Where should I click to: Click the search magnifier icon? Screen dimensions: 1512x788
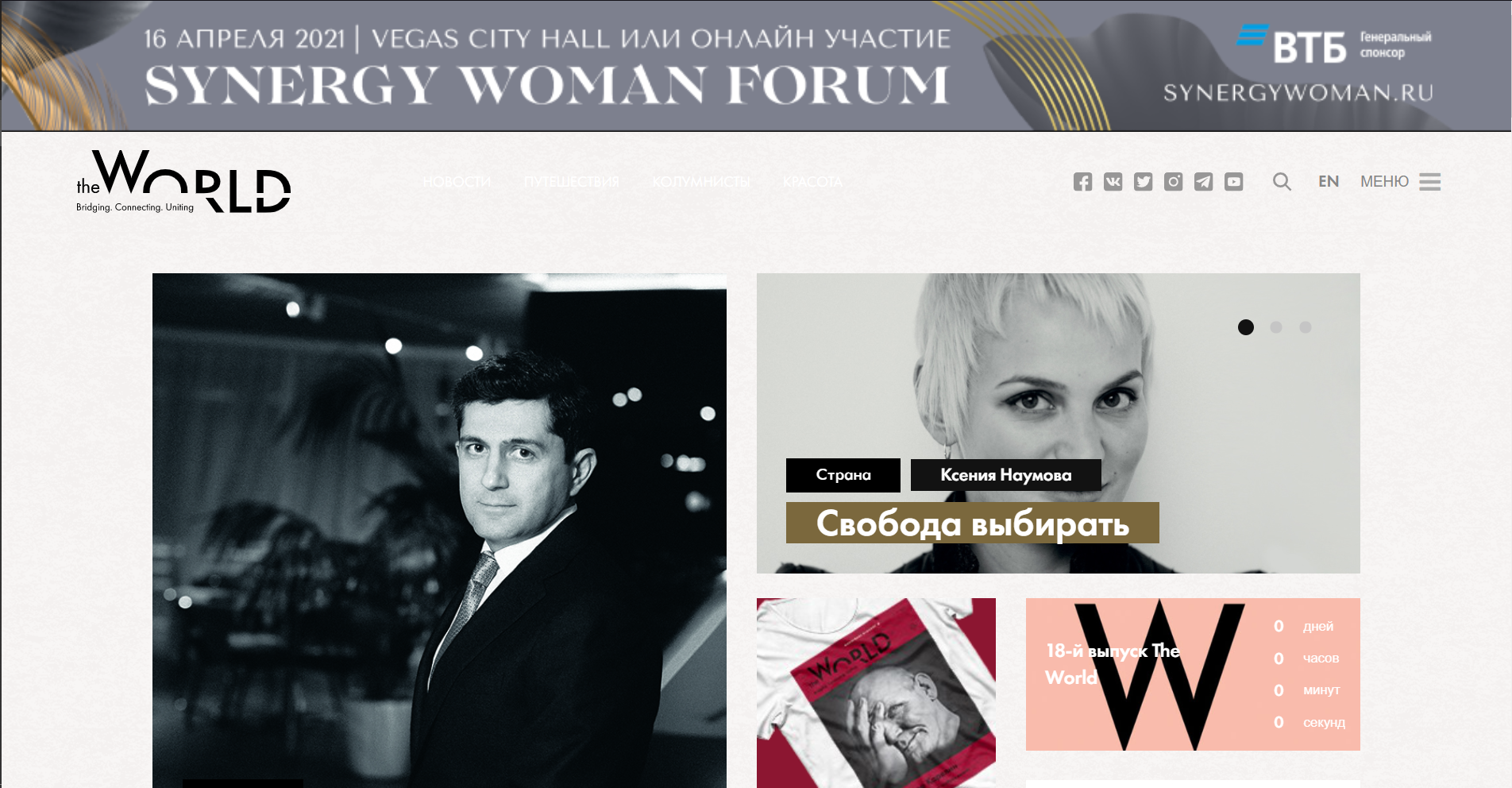pos(1282,182)
